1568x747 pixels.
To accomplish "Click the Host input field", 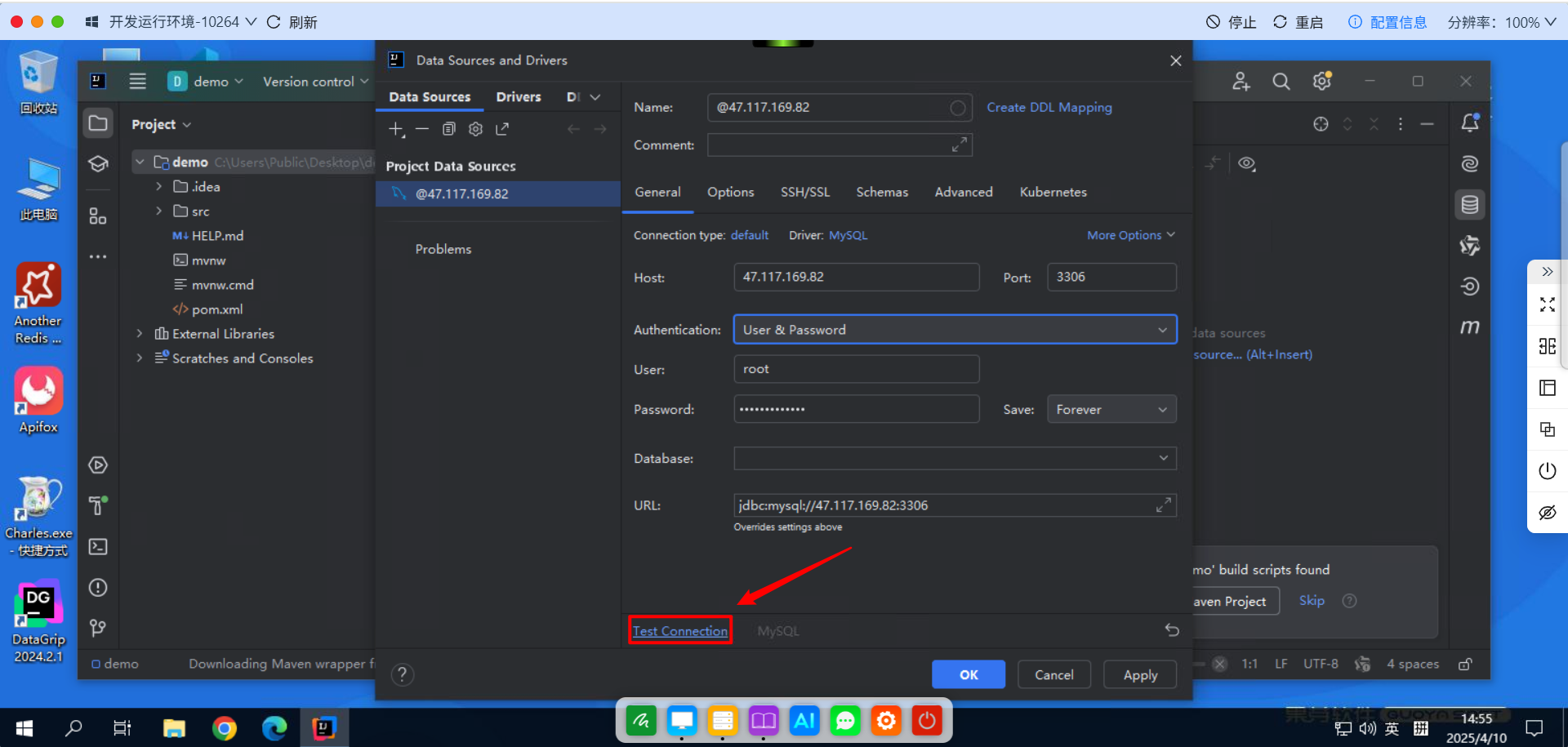I will click(x=857, y=277).
